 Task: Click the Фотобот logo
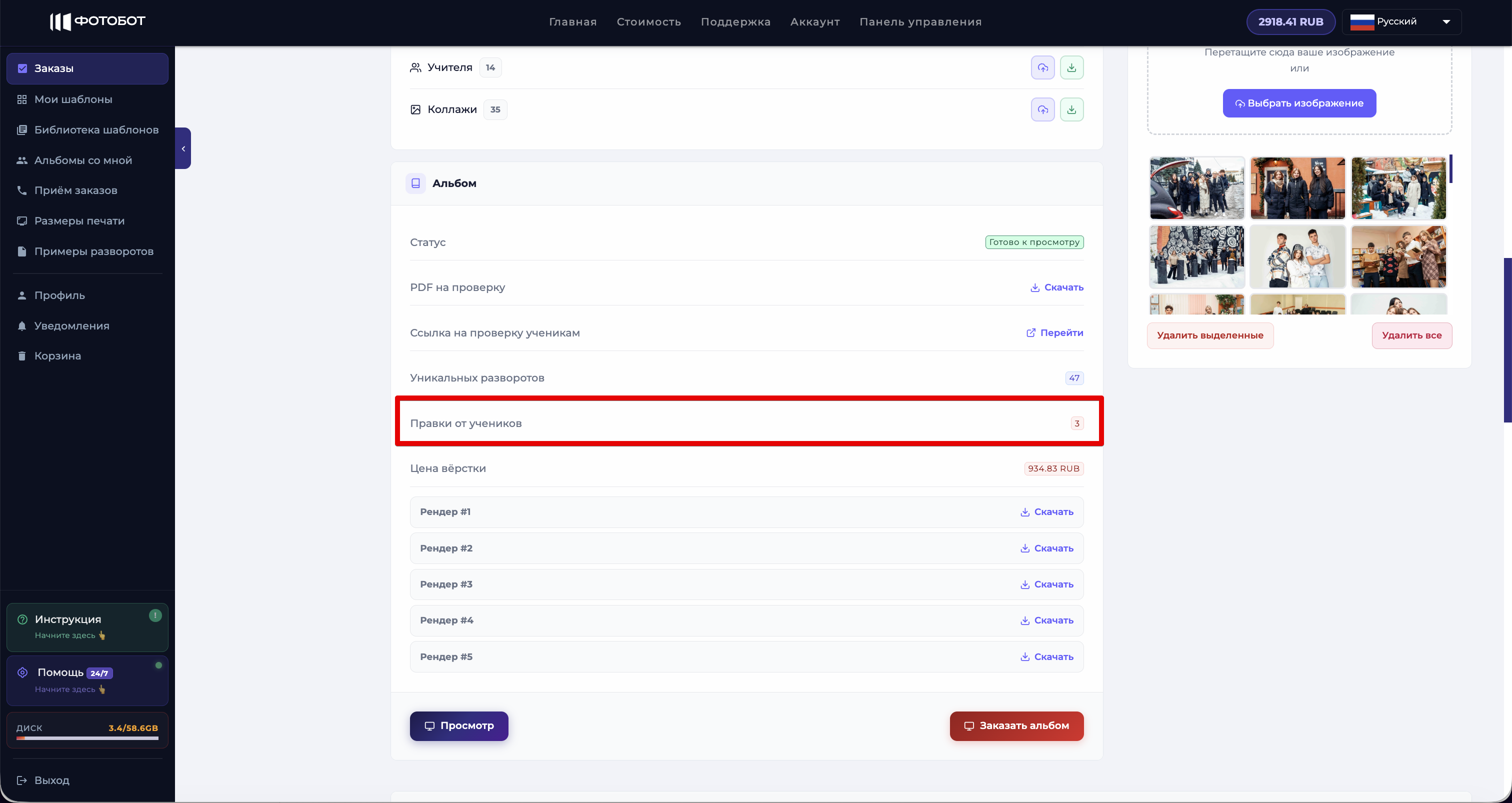97,21
